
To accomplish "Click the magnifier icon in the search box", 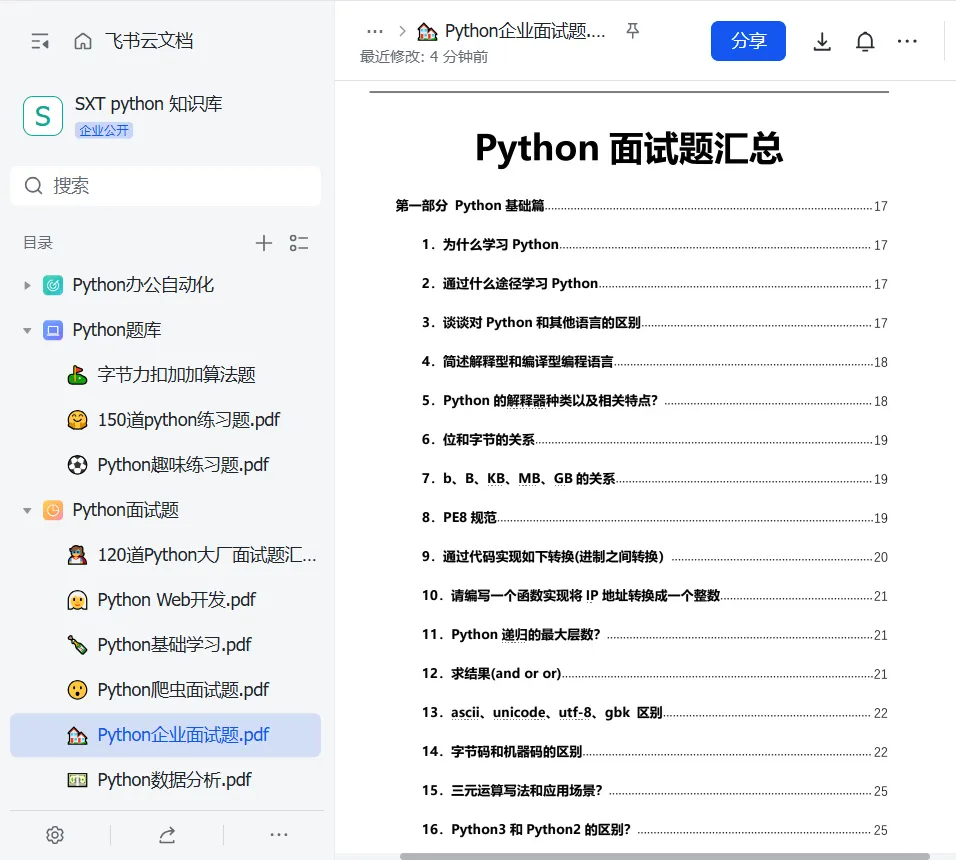I will pyautogui.click(x=34, y=185).
